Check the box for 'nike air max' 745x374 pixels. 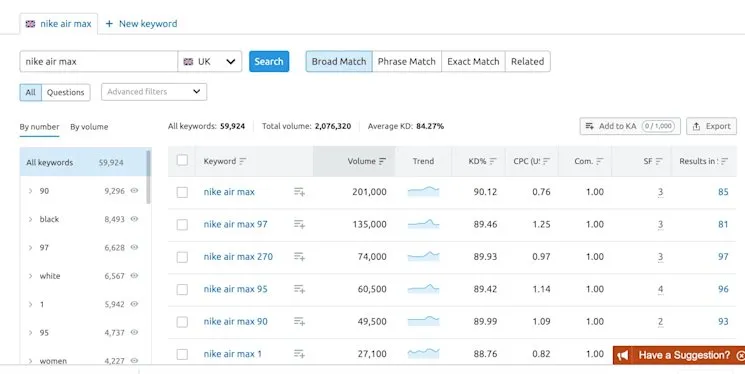pyautogui.click(x=182, y=192)
